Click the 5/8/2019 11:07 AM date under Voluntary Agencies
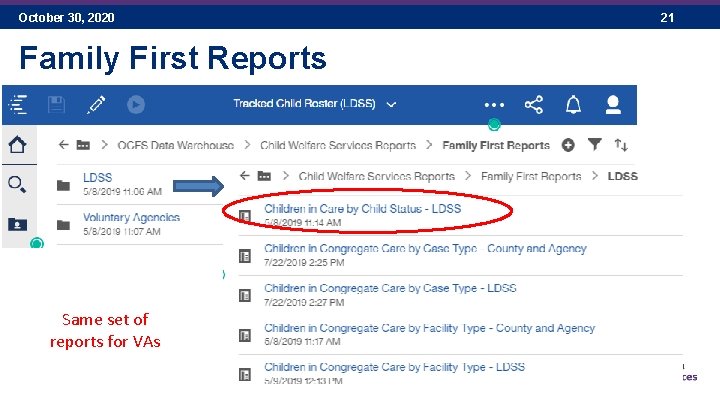The width and height of the screenshot is (720, 405). 122,231
